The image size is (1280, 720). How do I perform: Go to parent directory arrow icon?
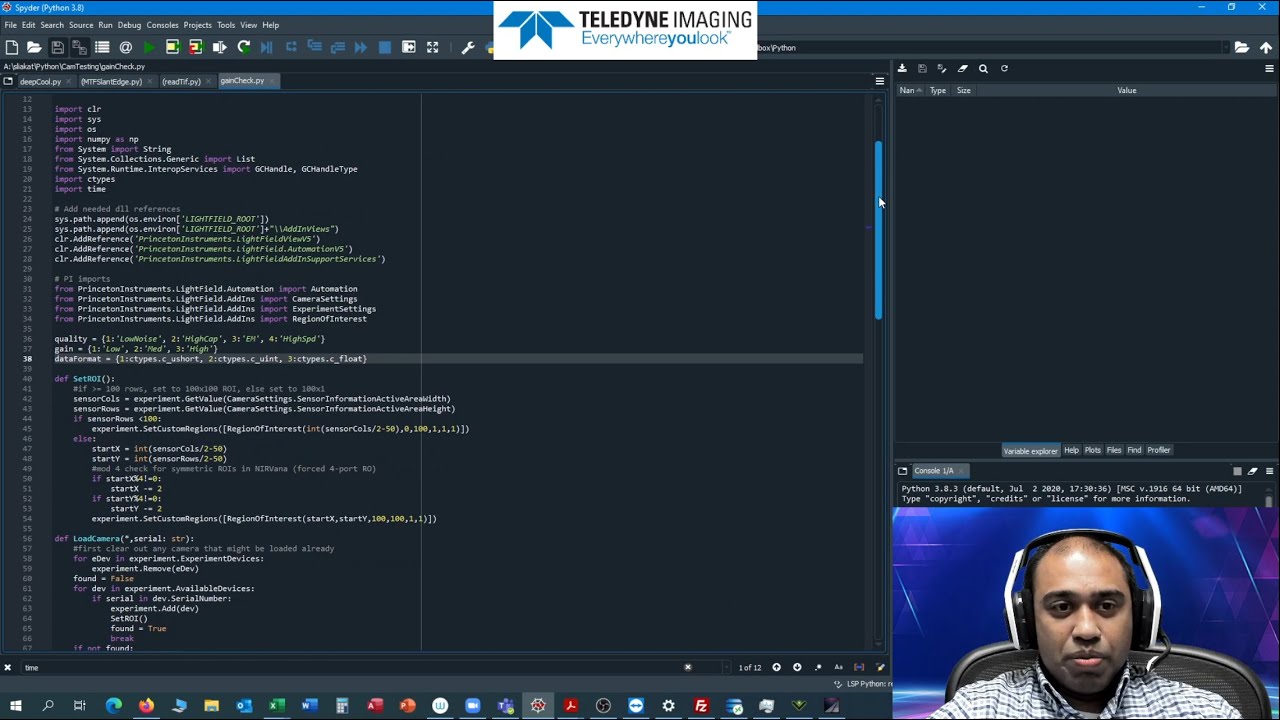pos(1266,47)
